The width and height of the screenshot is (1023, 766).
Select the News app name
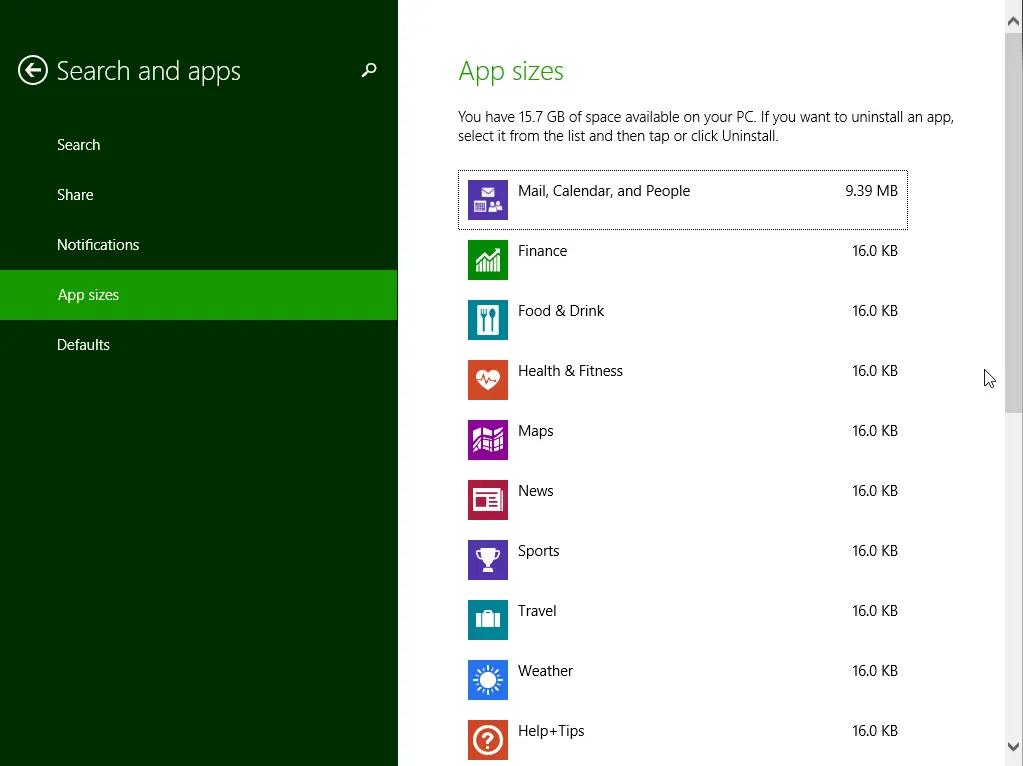point(536,491)
